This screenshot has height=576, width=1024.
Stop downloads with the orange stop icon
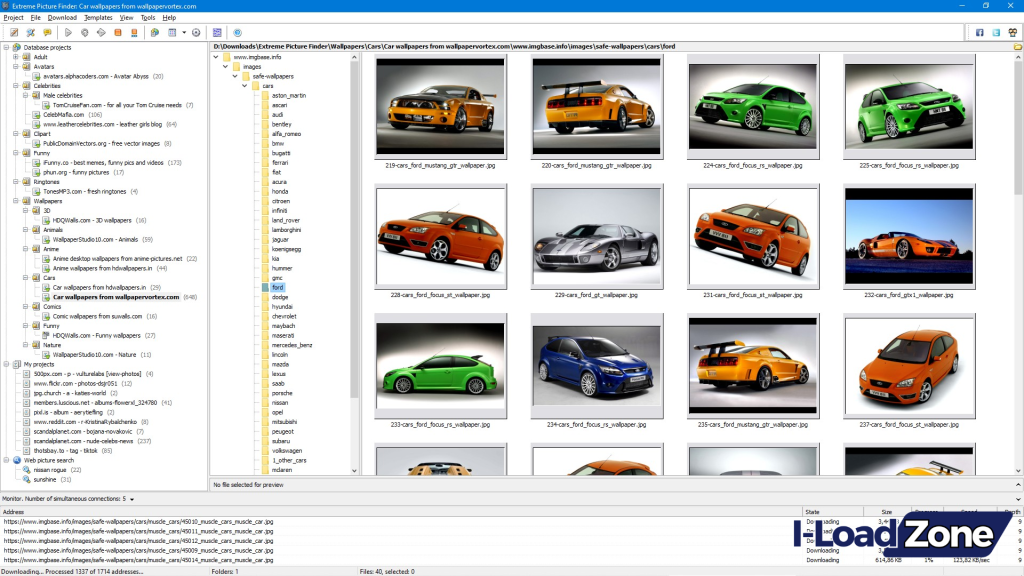pos(134,31)
